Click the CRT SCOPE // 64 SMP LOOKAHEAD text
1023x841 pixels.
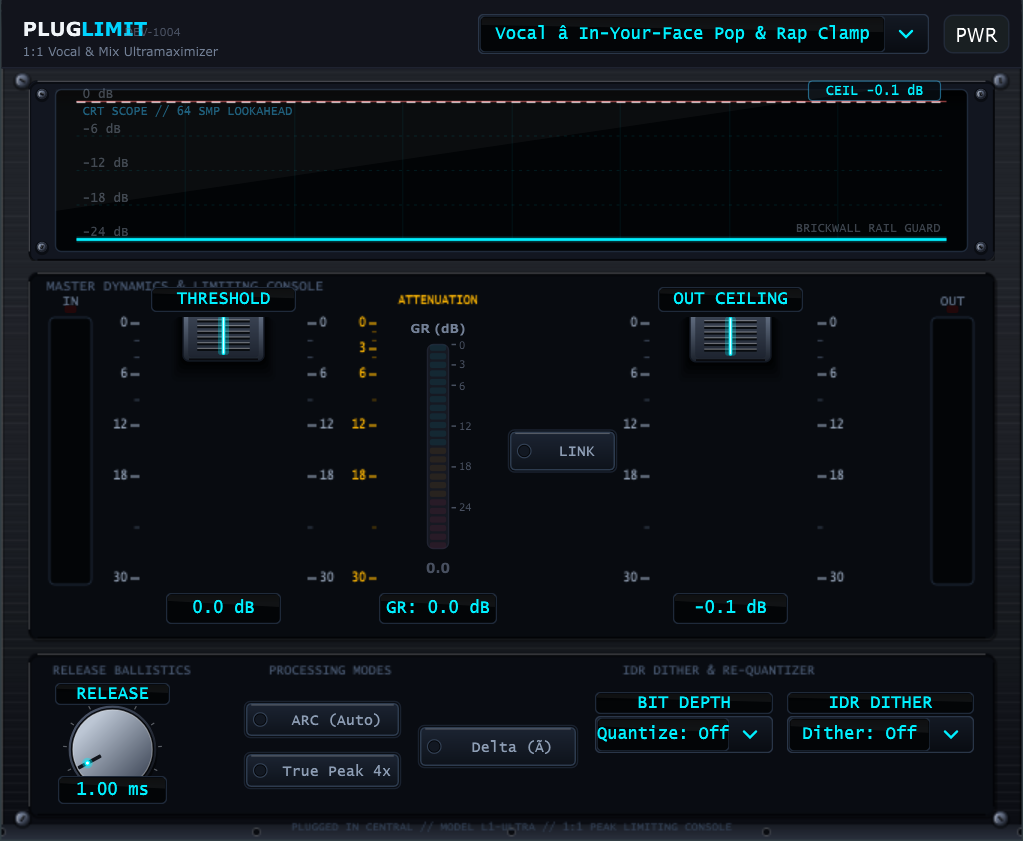coord(187,111)
